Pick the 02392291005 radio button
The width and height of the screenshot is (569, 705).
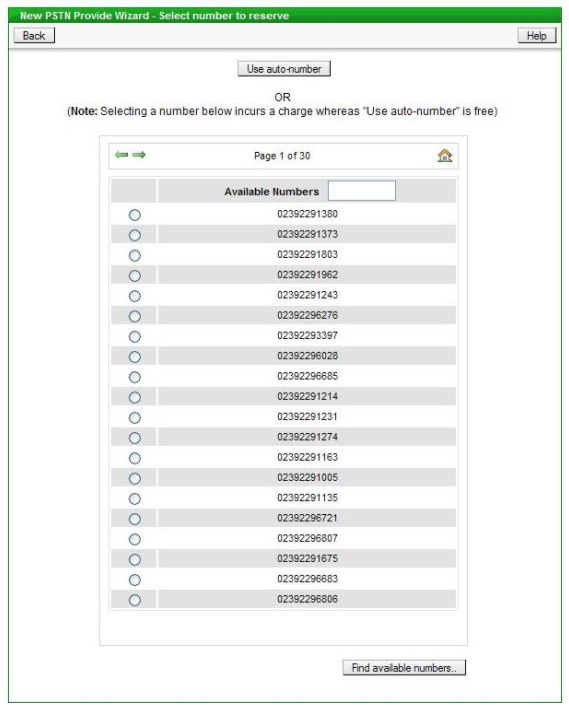click(135, 478)
